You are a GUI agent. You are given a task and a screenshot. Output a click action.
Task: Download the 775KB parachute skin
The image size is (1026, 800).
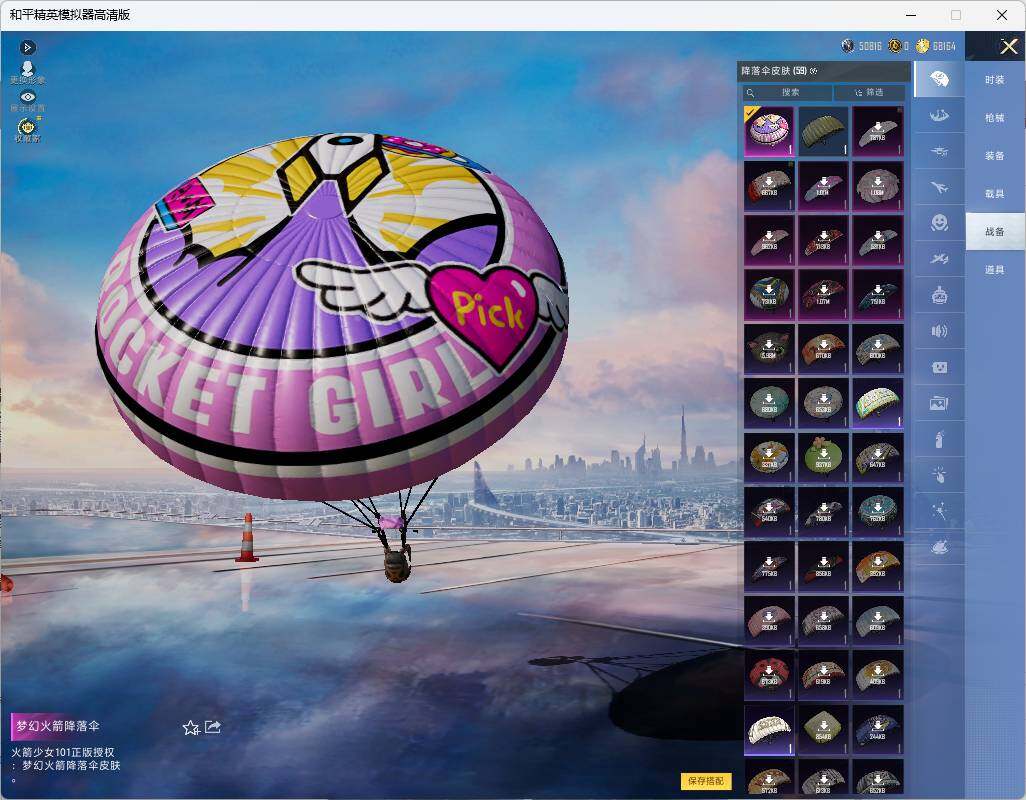(x=769, y=566)
